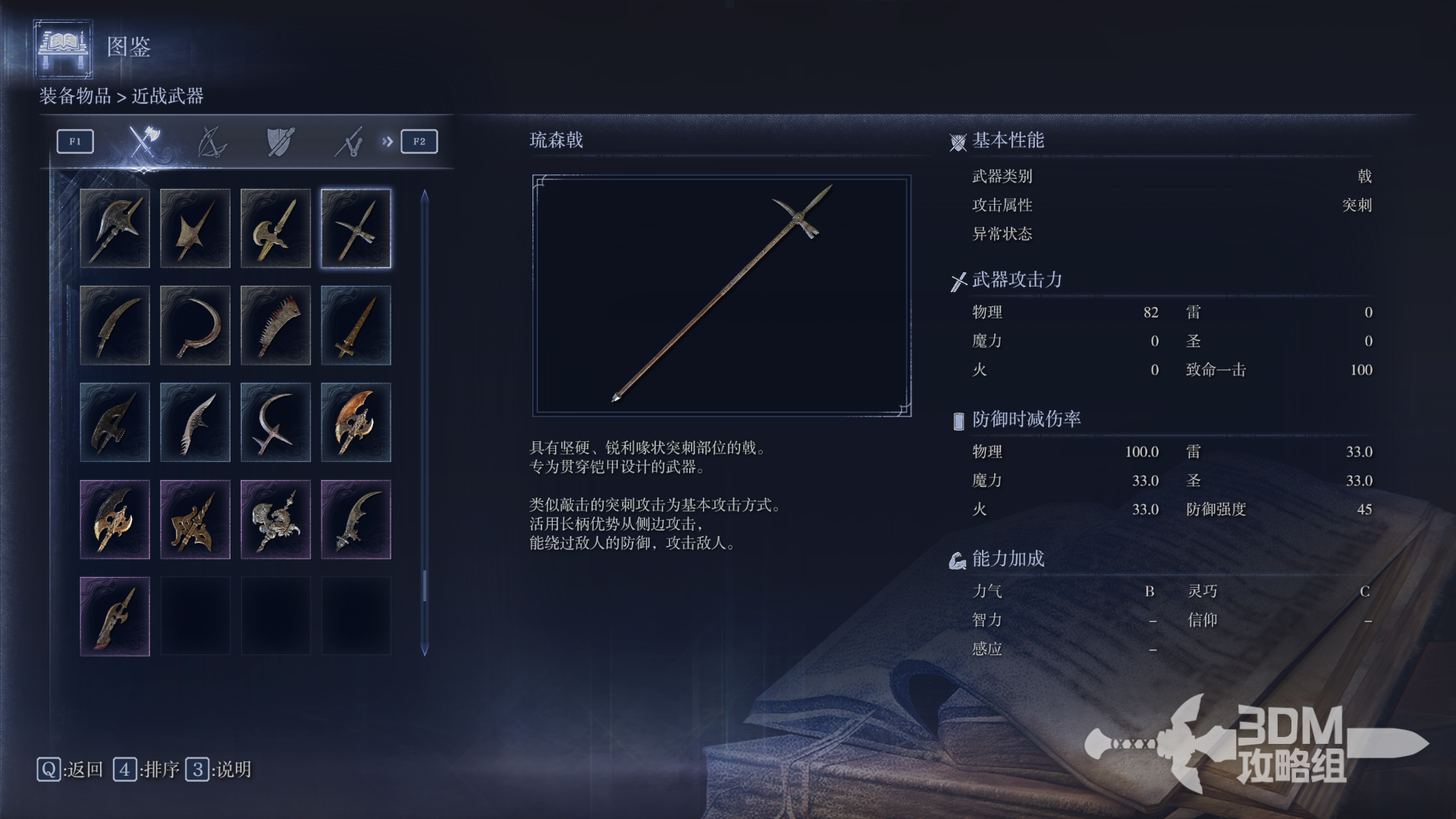Choose the sickle with crossguard icon
The height and width of the screenshot is (819, 1456).
275,422
